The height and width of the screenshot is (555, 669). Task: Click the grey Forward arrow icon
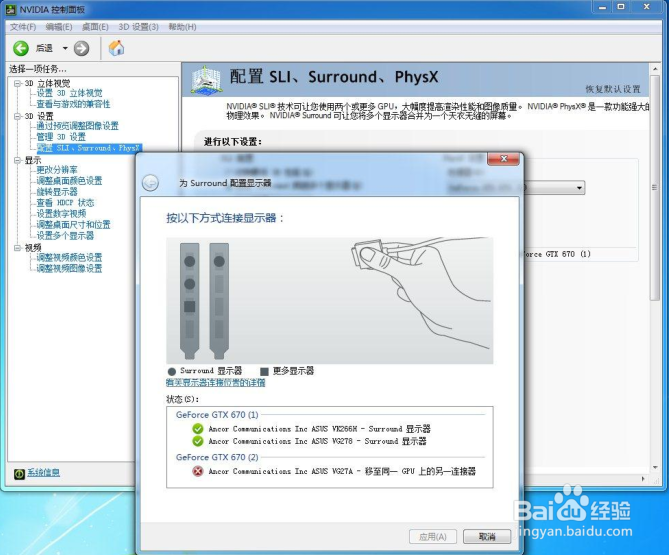[x=81, y=48]
